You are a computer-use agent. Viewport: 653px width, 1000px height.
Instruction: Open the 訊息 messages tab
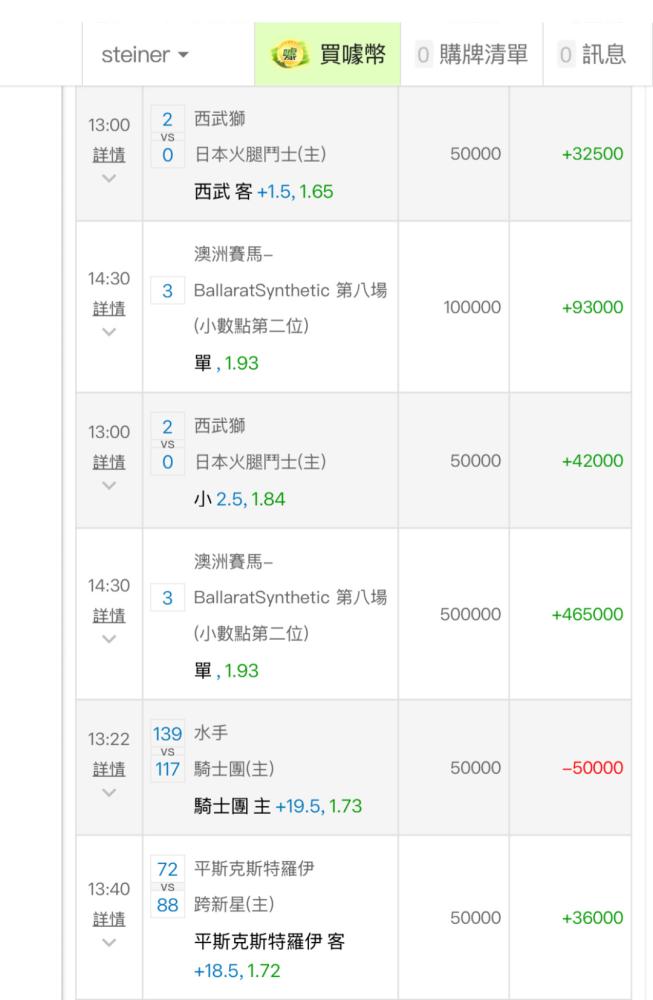pyautogui.click(x=592, y=55)
